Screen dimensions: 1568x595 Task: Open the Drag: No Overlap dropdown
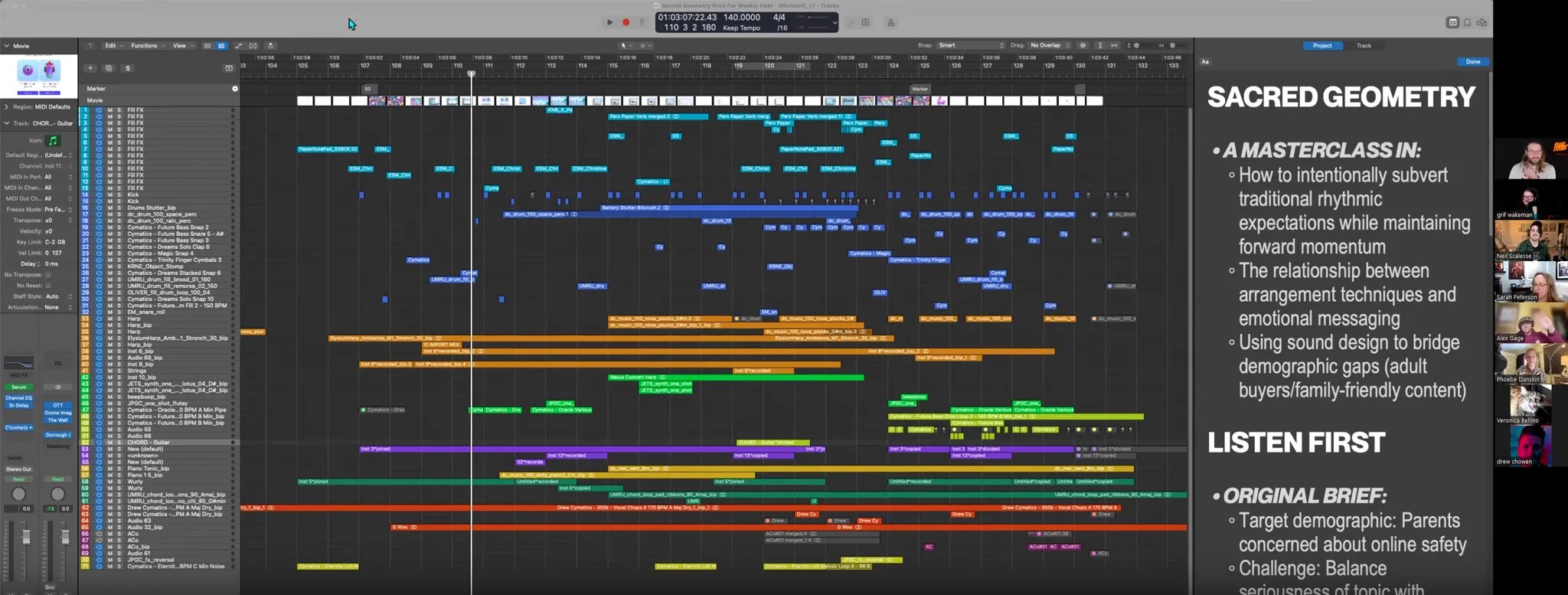coord(1050,45)
